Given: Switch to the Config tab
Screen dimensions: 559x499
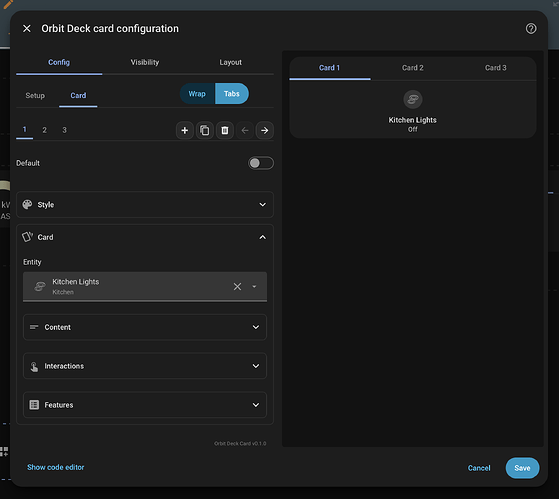Looking at the screenshot, I should coord(59,62).
